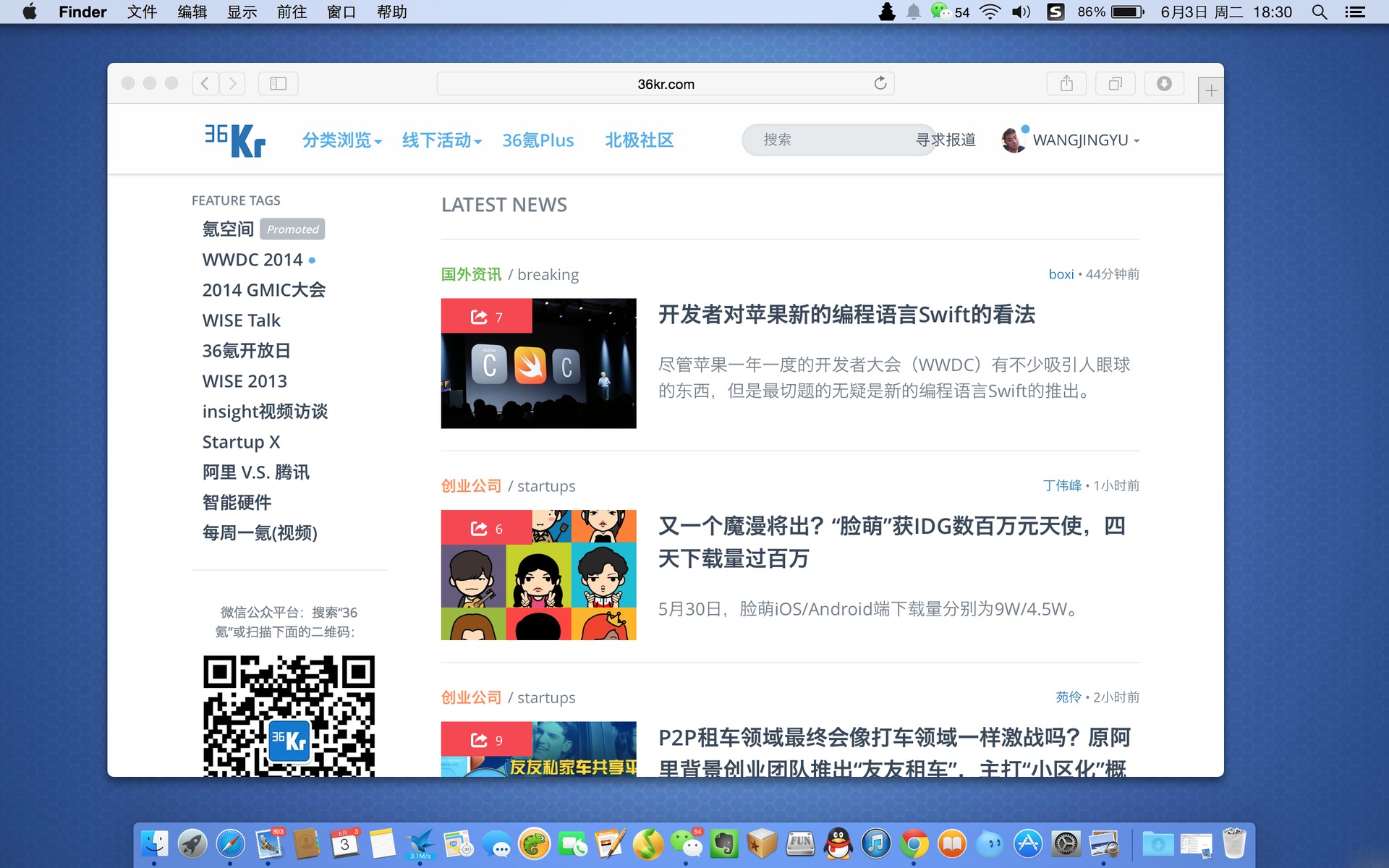Open the WWDC 2014 feature tag
This screenshot has height=868, width=1389.
pyautogui.click(x=252, y=260)
